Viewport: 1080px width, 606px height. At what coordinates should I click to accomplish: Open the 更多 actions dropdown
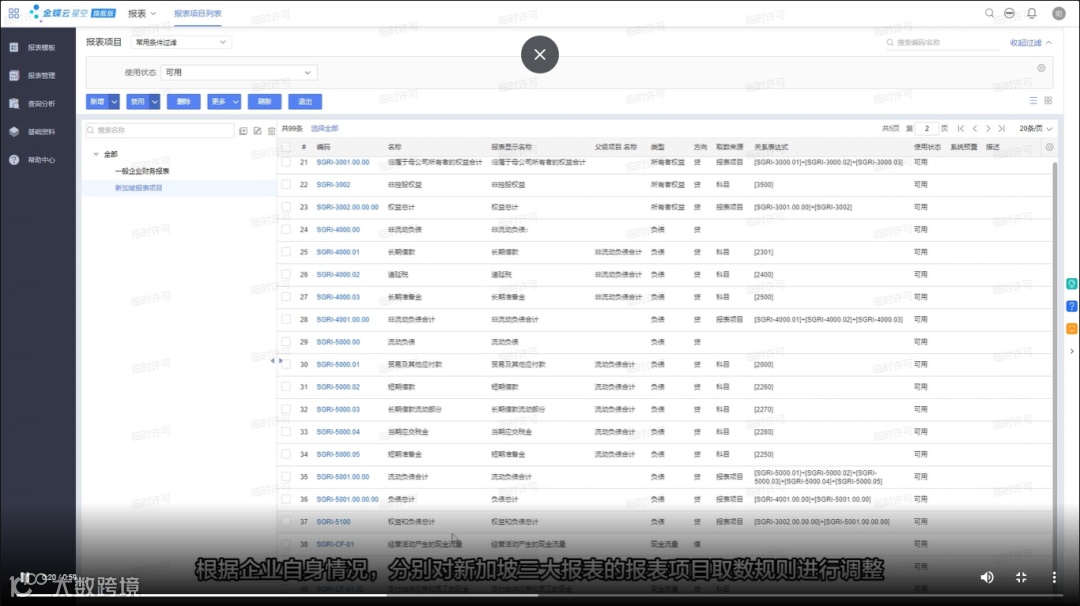point(224,102)
